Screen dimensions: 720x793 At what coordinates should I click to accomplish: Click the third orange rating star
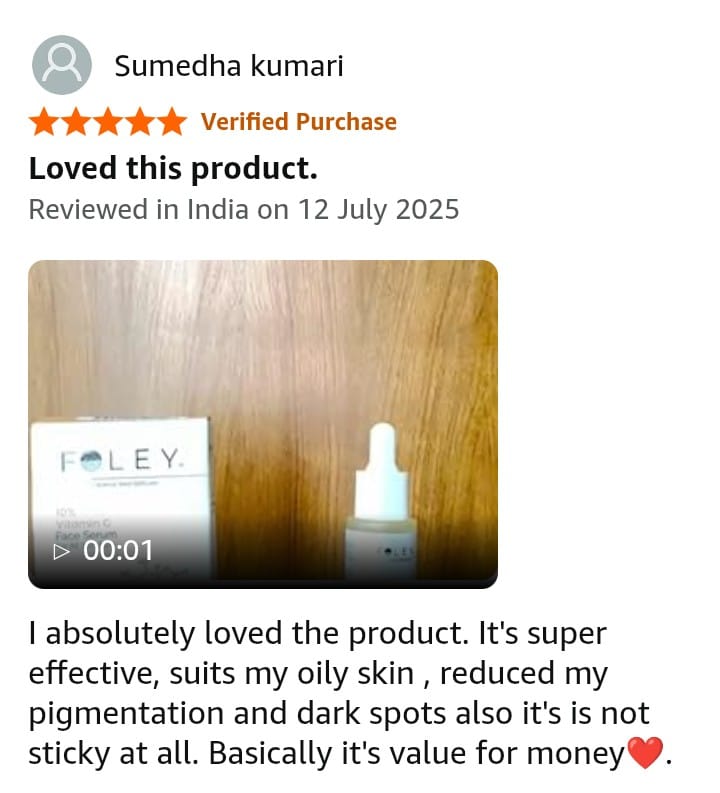click(108, 122)
